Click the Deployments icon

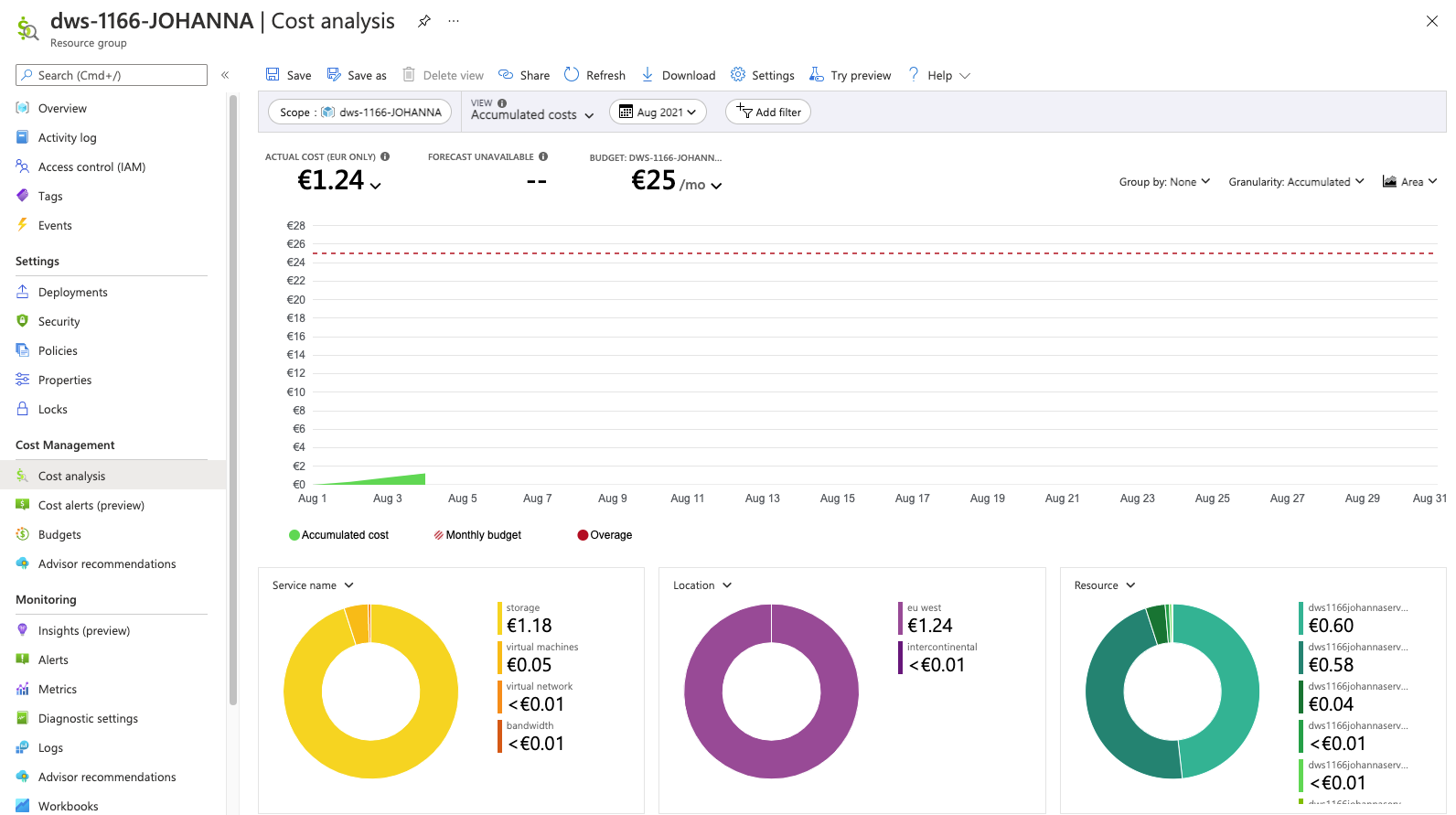tap(23, 292)
